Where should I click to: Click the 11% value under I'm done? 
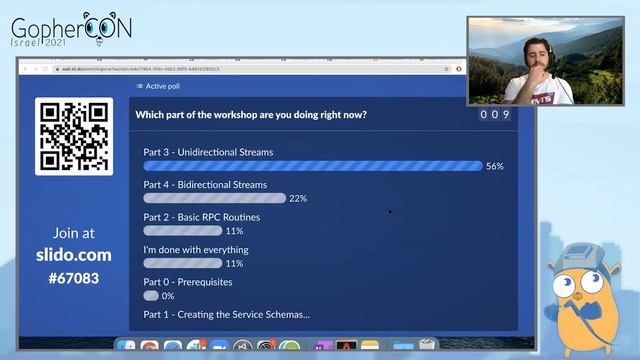click(234, 264)
